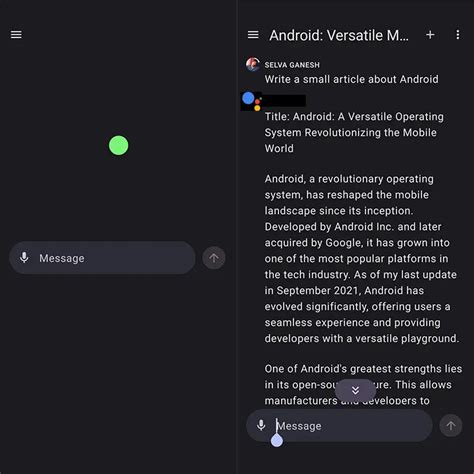Image resolution: width=474 pixels, height=474 pixels.
Task: Open the hamburger menu beside the Android title
Action: click(x=253, y=34)
